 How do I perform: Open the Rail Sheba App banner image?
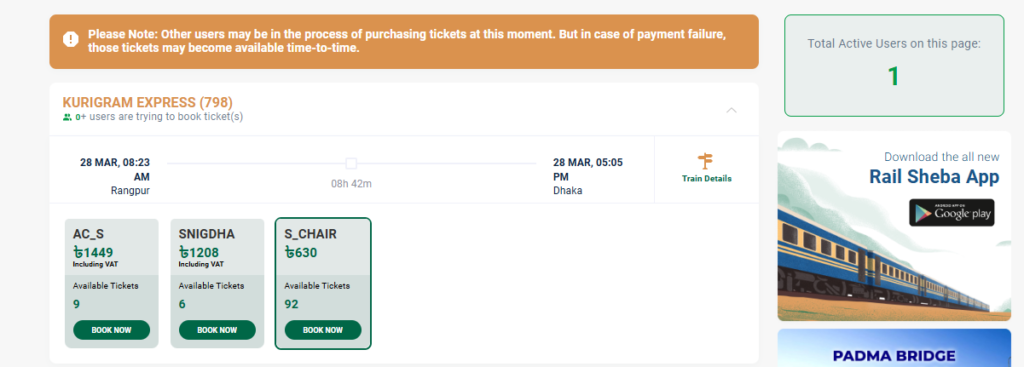pyautogui.click(x=894, y=226)
